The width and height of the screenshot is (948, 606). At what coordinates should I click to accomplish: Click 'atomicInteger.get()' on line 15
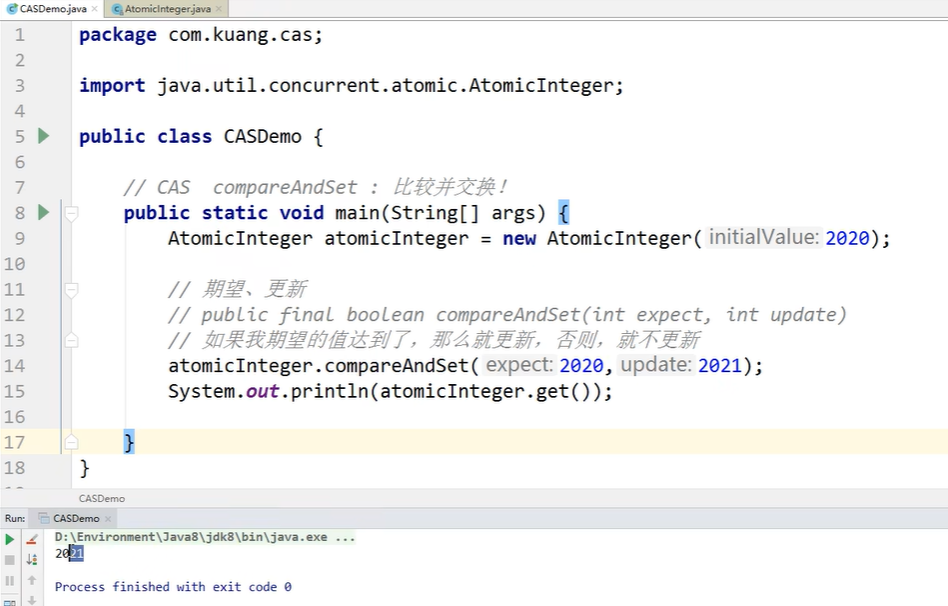point(485,391)
